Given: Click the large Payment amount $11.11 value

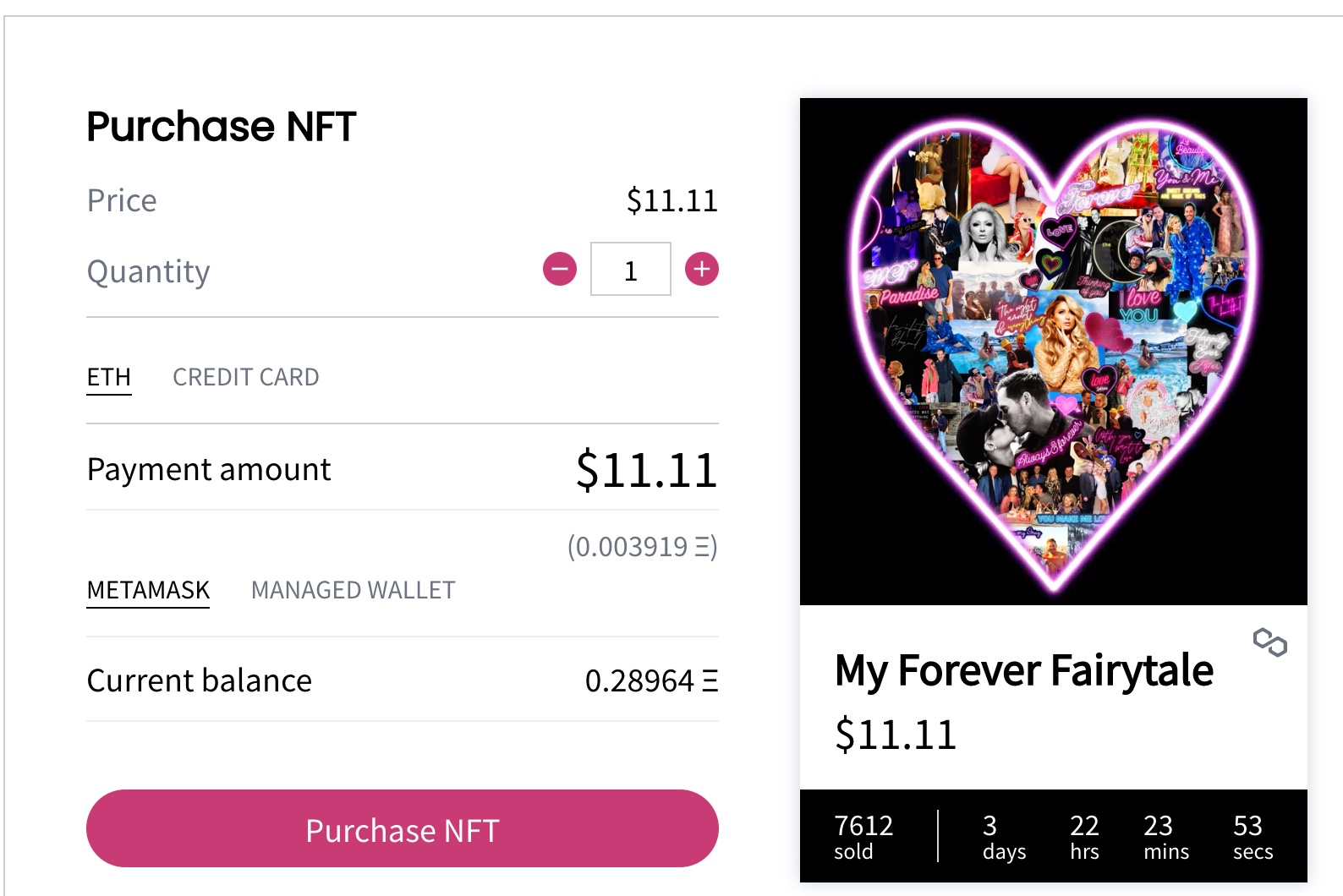Looking at the screenshot, I should point(647,470).
